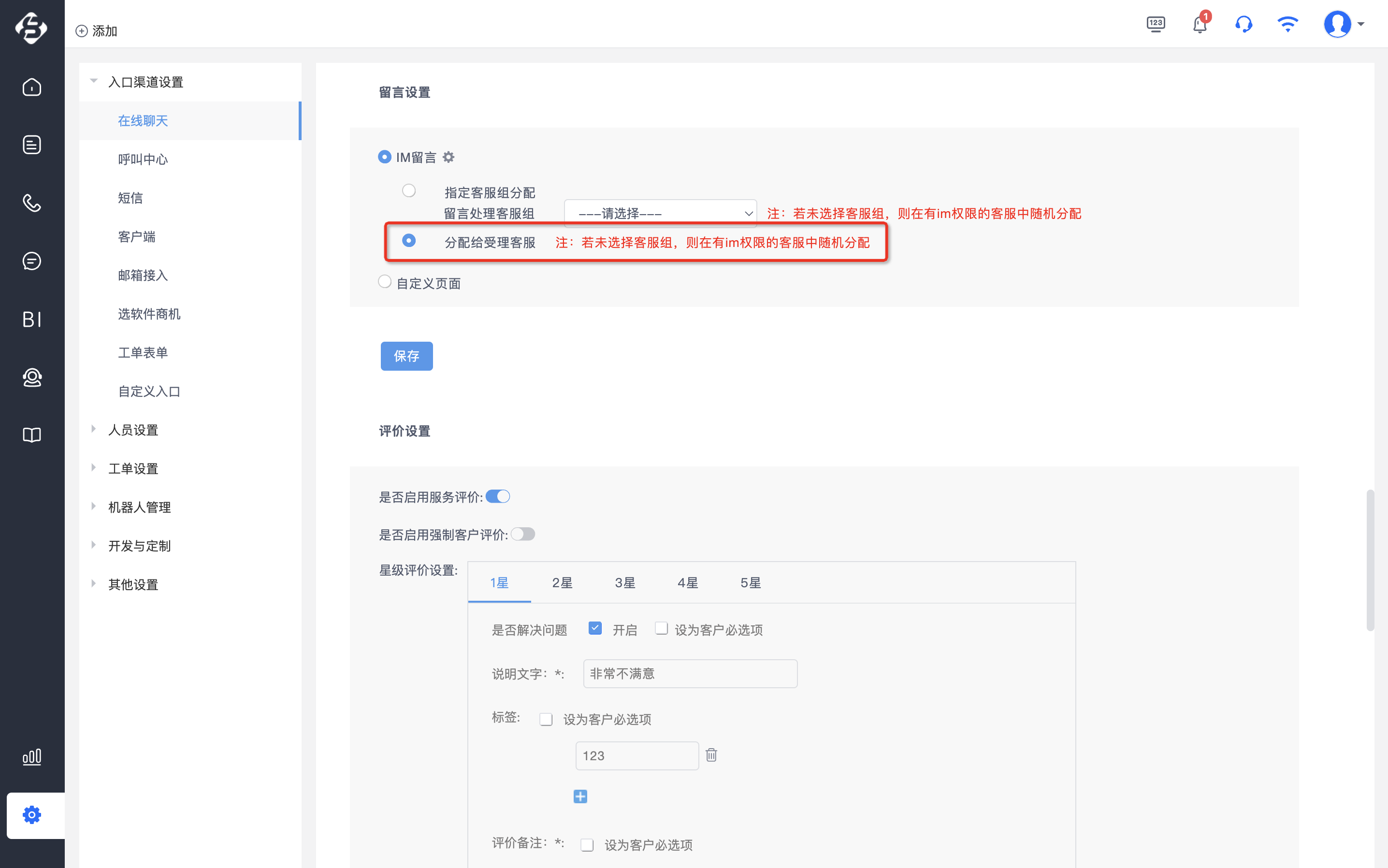Click the 说明文字 input field

(x=690, y=673)
